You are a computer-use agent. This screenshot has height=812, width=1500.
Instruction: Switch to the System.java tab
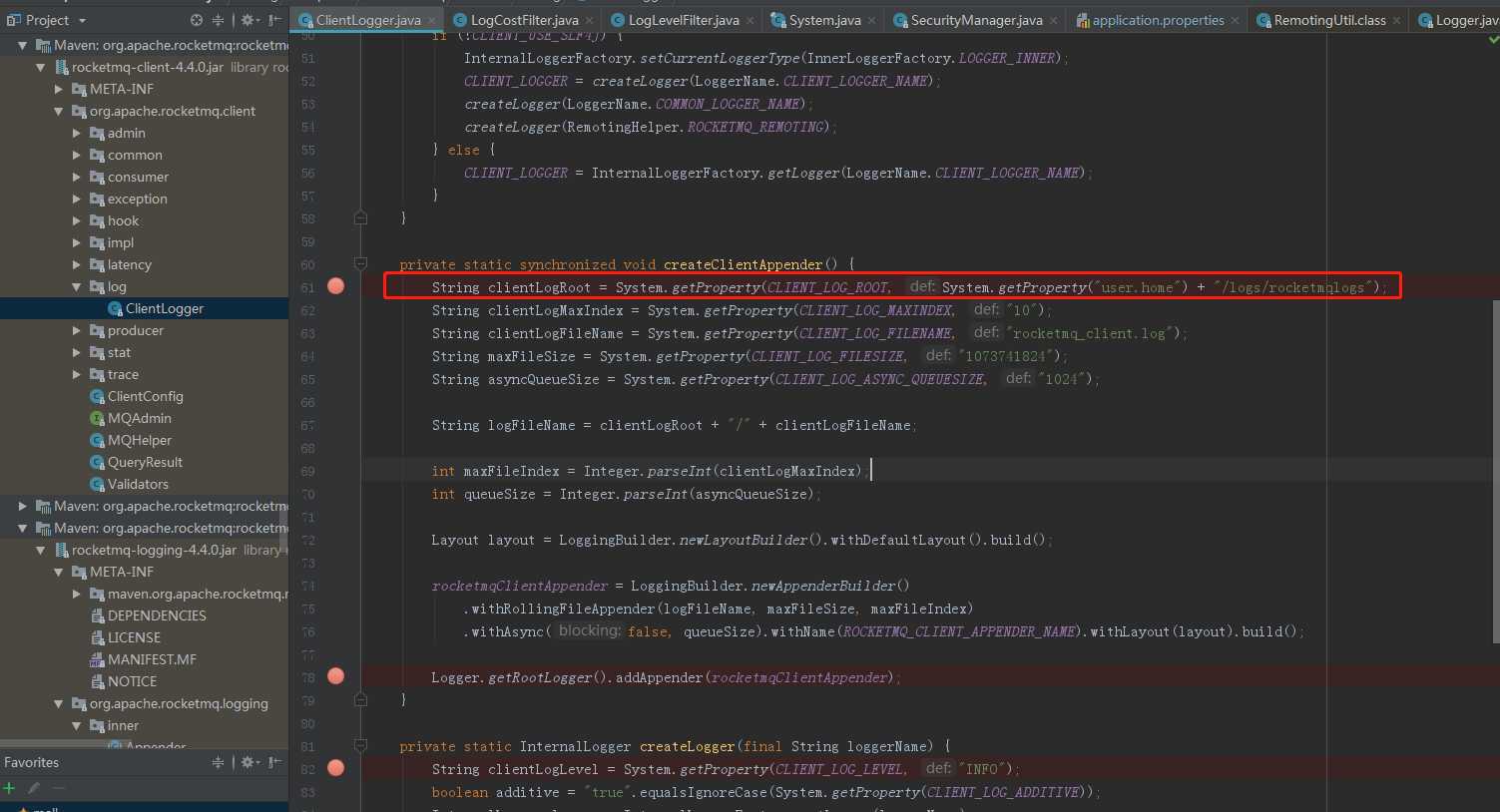pos(824,20)
